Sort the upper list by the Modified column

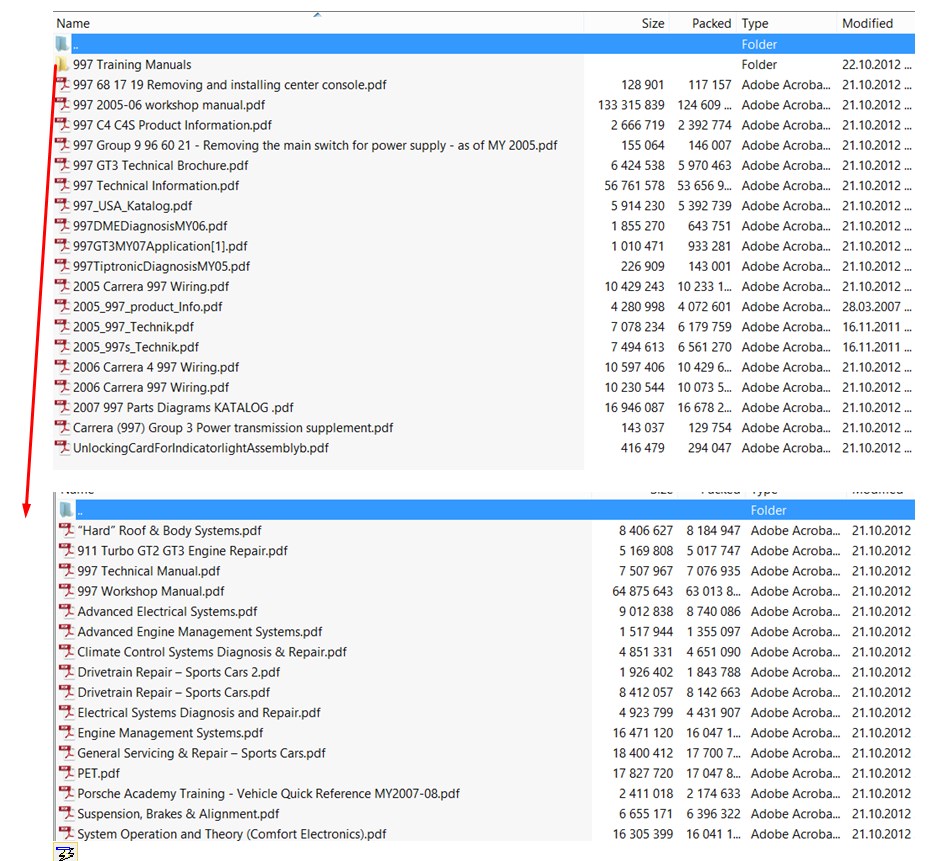click(867, 23)
